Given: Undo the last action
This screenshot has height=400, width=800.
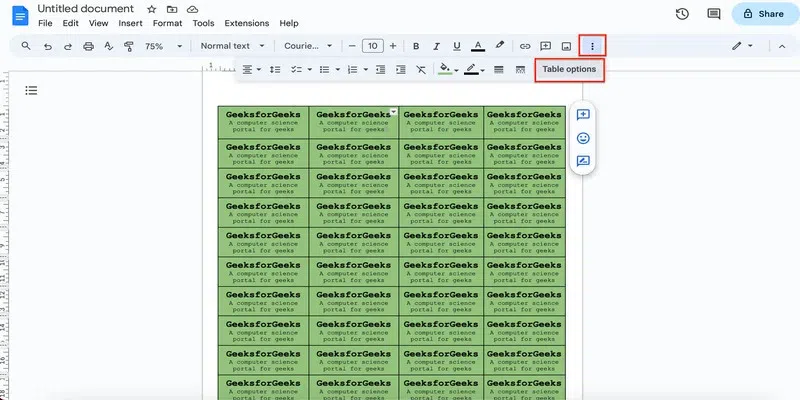Looking at the screenshot, I should coord(47,46).
